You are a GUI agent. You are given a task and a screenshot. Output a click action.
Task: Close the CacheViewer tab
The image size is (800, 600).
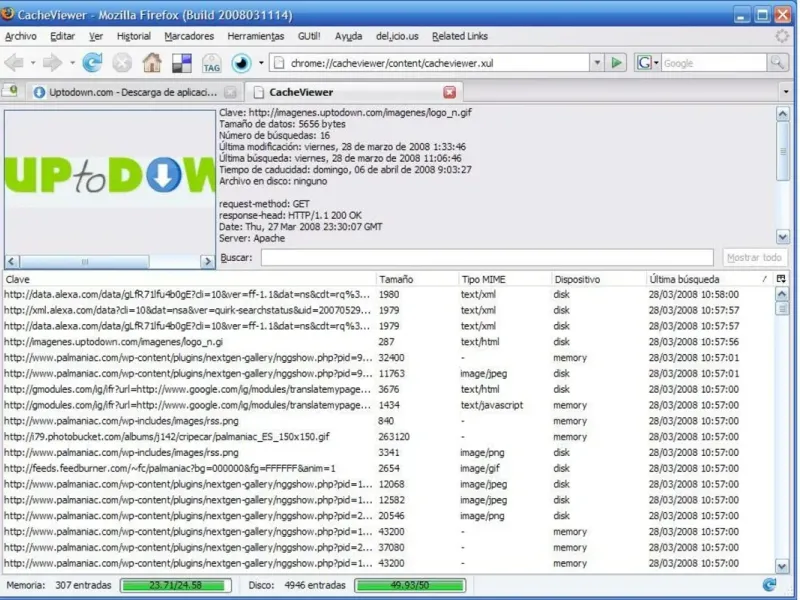449,92
